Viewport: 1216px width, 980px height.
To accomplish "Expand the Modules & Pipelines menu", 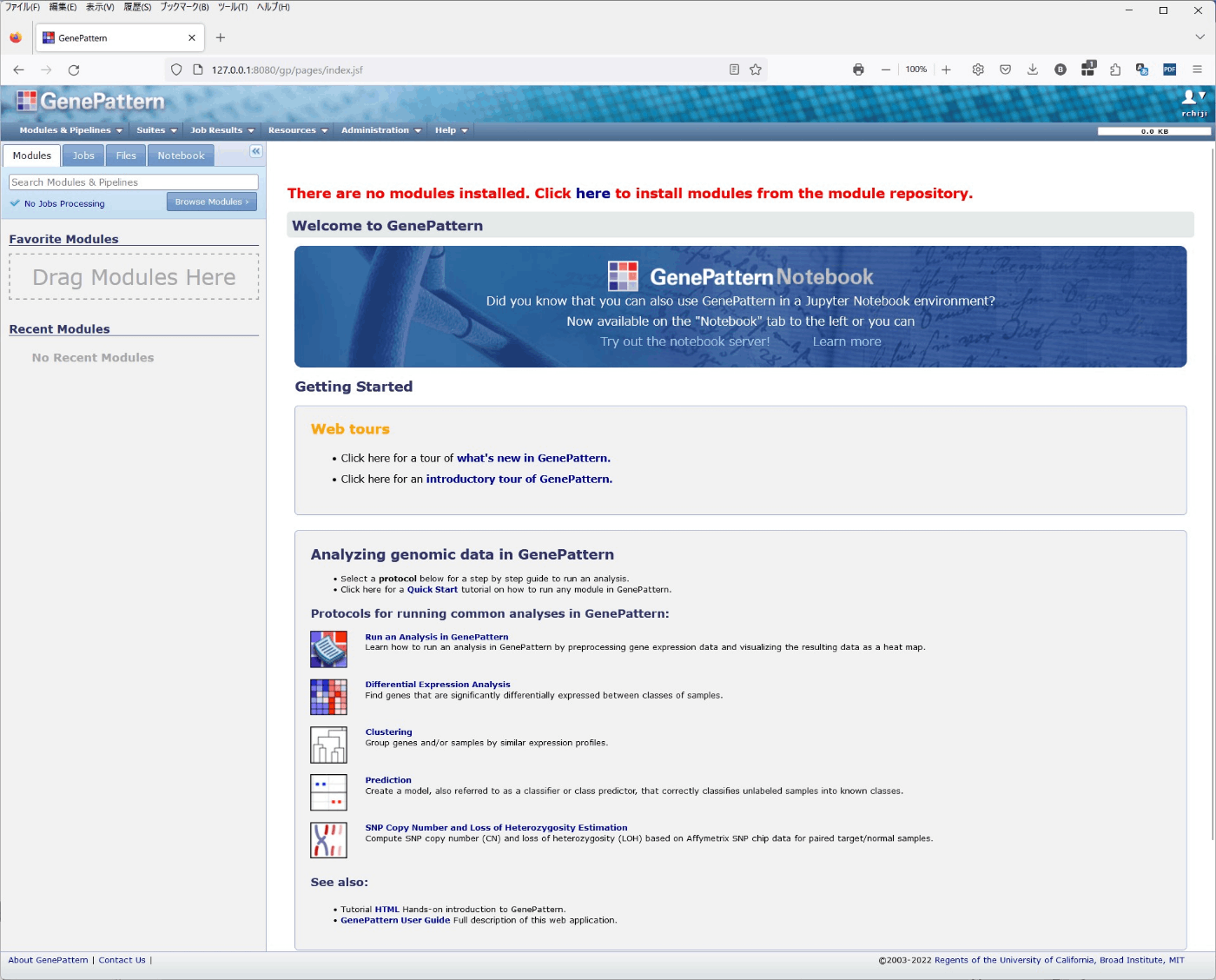I will 70,130.
